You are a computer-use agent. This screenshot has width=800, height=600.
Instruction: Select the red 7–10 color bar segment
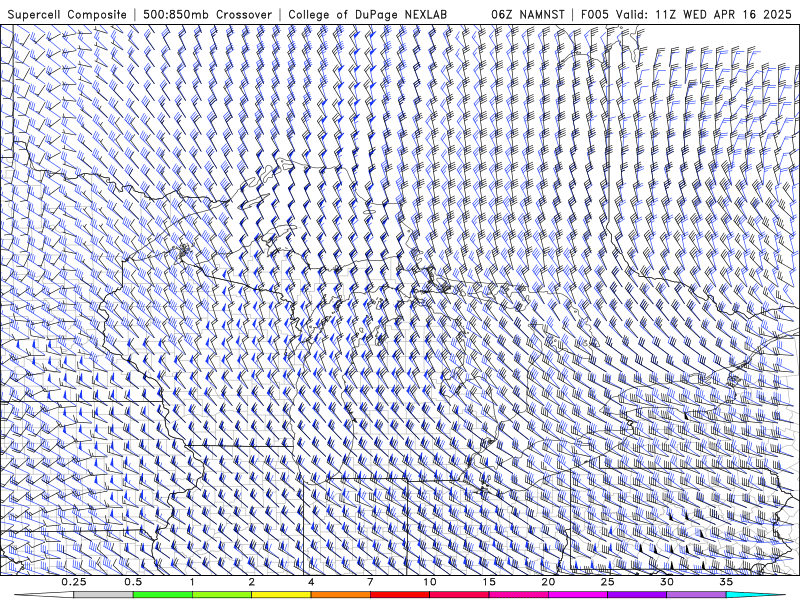pos(399,595)
